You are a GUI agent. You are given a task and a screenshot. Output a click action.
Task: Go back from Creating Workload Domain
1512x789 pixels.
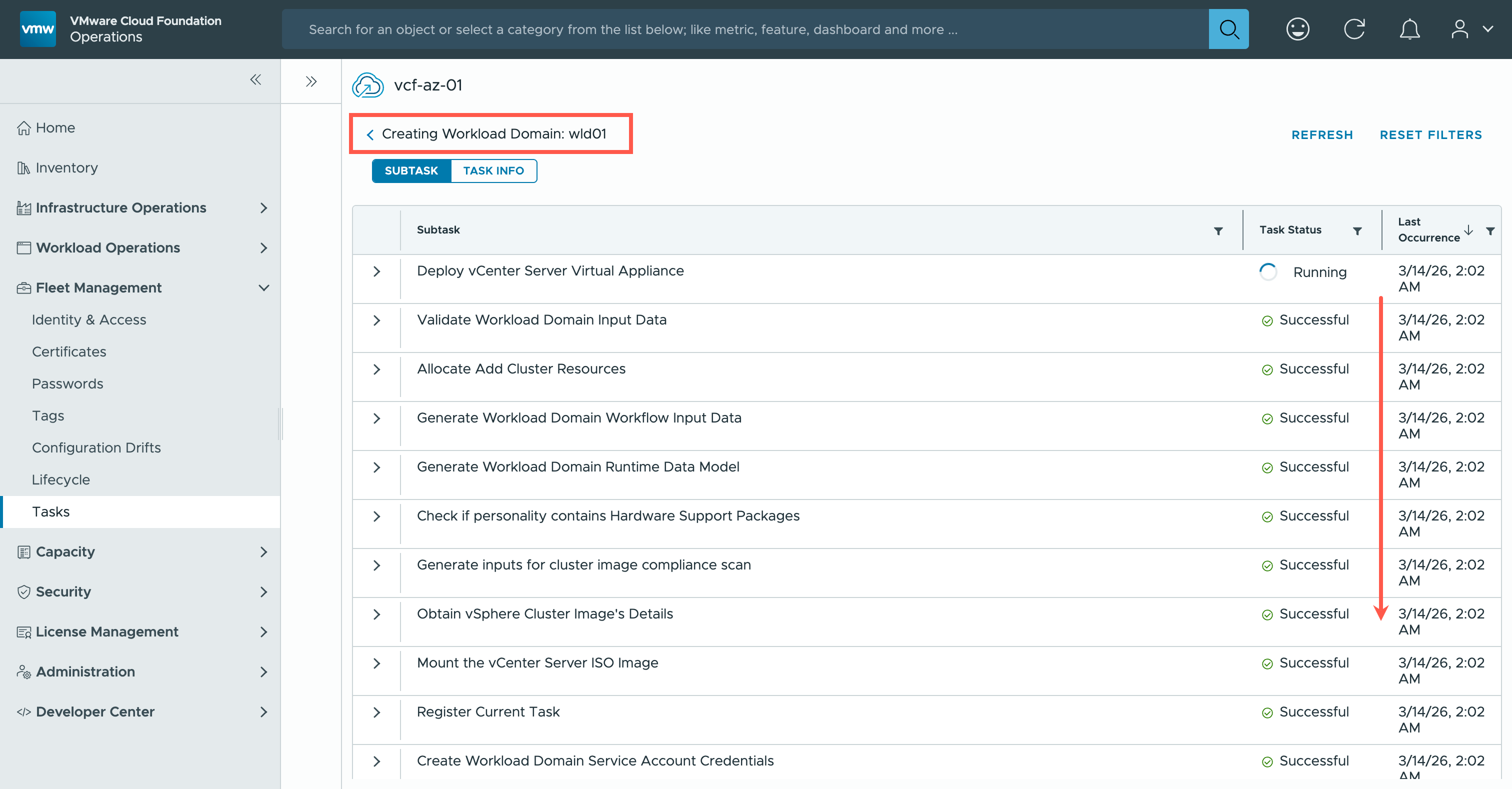click(x=370, y=134)
